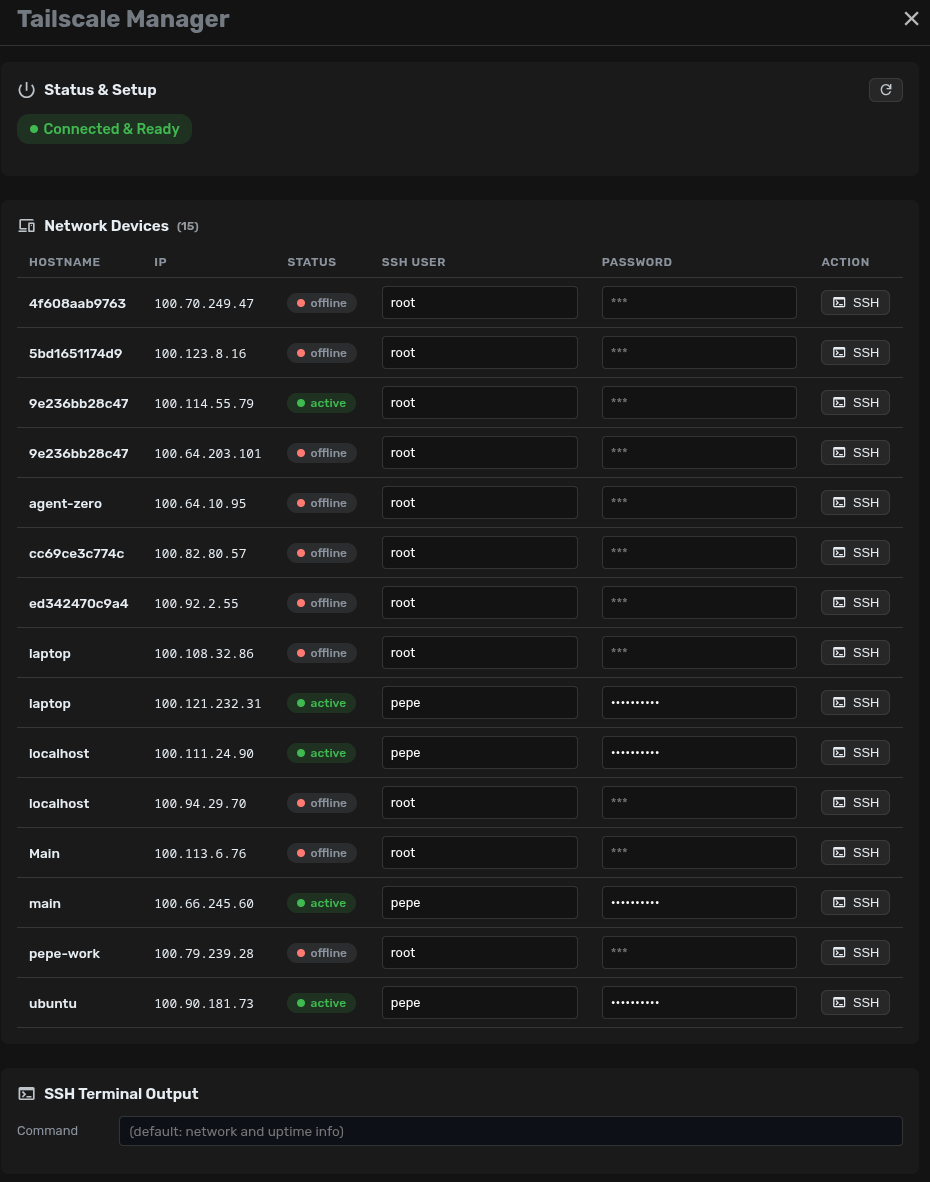The width and height of the screenshot is (930, 1182).
Task: Focus SSH user field for localhost 100.111.24.90
Action: pos(479,752)
